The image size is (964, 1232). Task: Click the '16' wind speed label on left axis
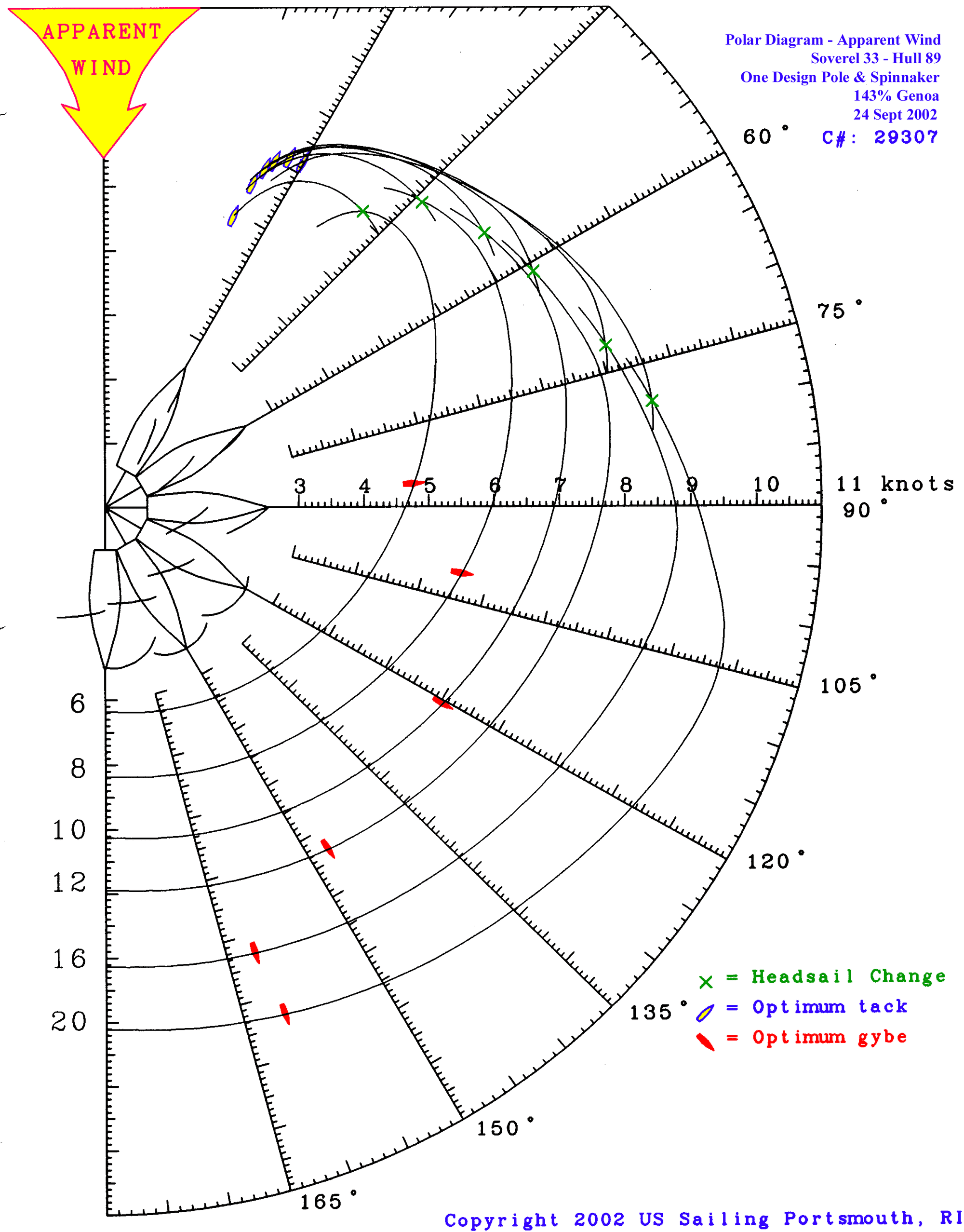(69, 959)
